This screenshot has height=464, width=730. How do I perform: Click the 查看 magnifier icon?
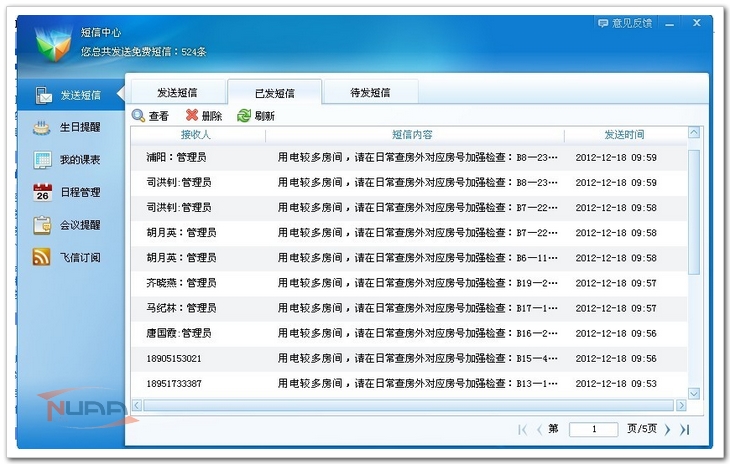[x=139, y=116]
